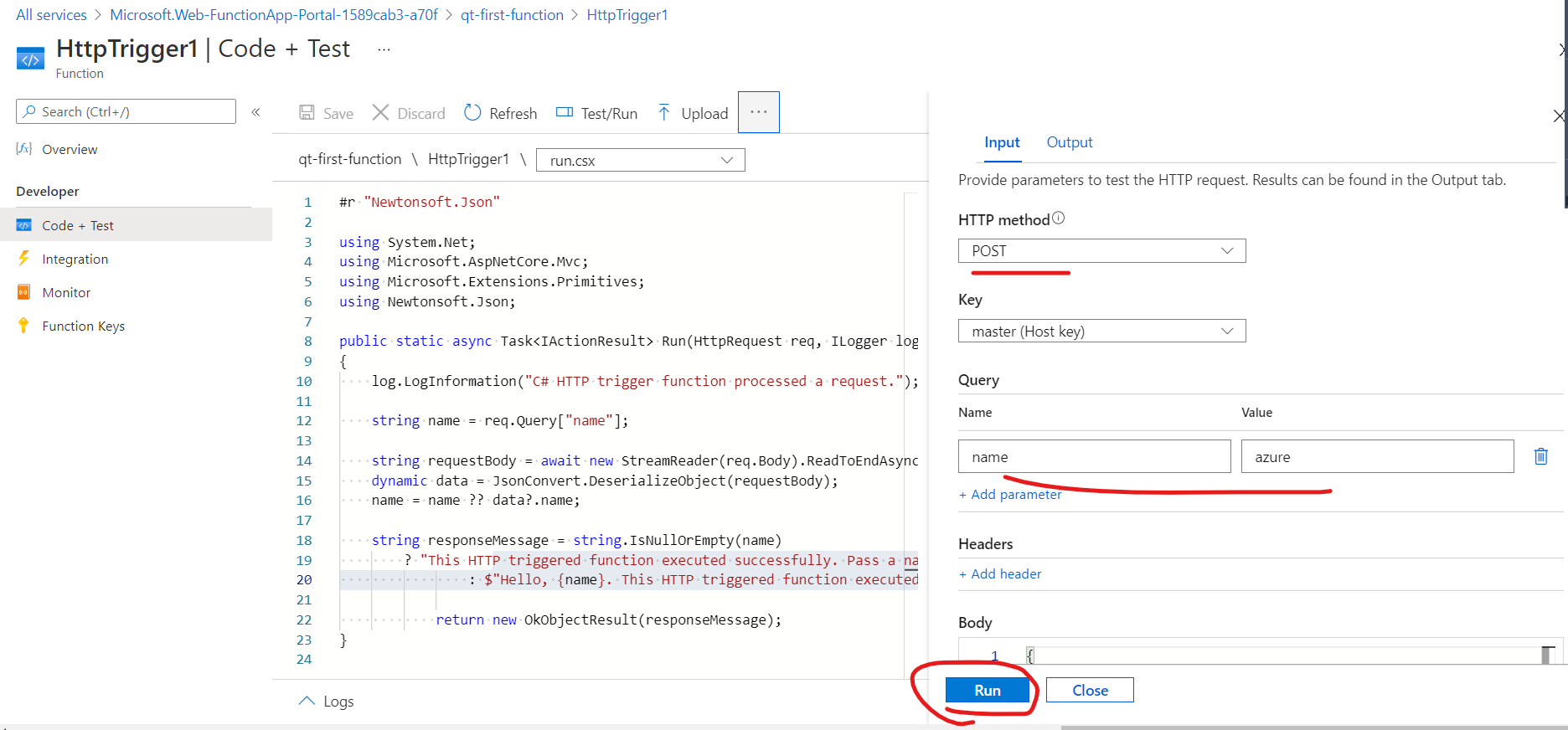The width and height of the screenshot is (1568, 730).
Task: Click the Save disk icon in toolbar
Action: 307,113
